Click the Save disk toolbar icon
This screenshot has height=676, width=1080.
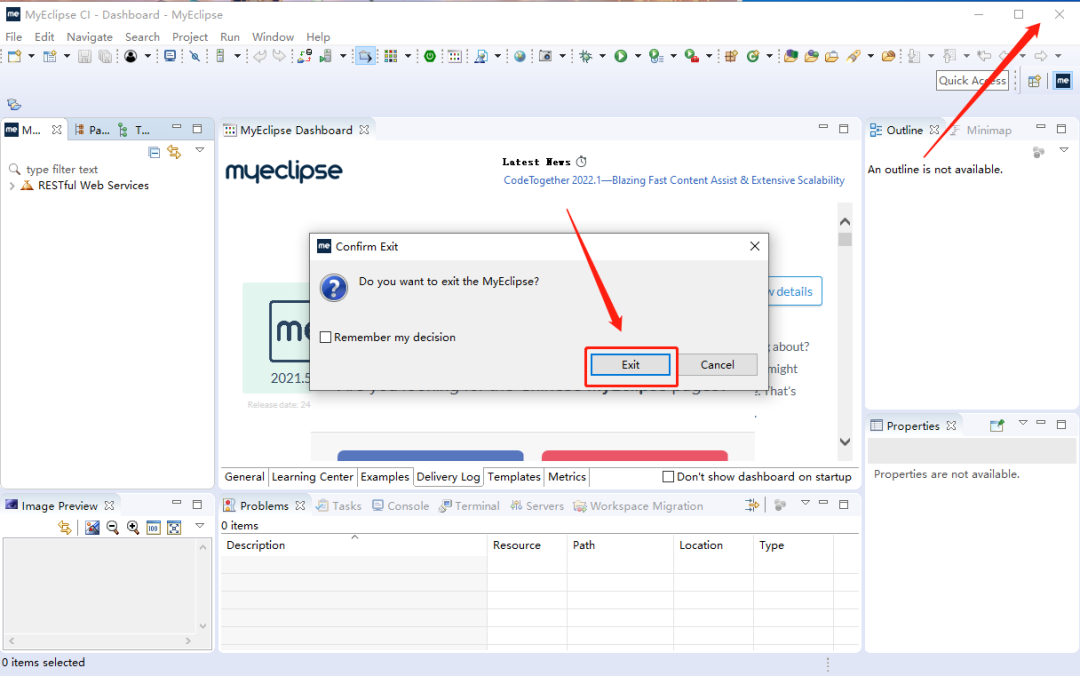pyautogui.click(x=85, y=57)
